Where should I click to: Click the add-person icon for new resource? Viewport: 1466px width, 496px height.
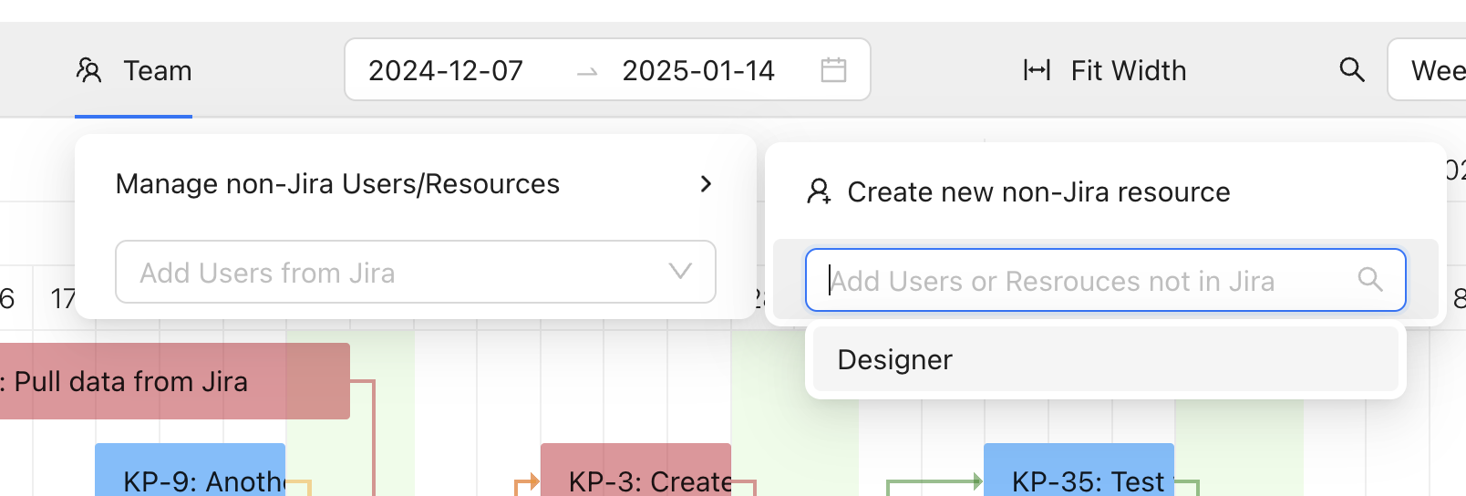tap(819, 192)
